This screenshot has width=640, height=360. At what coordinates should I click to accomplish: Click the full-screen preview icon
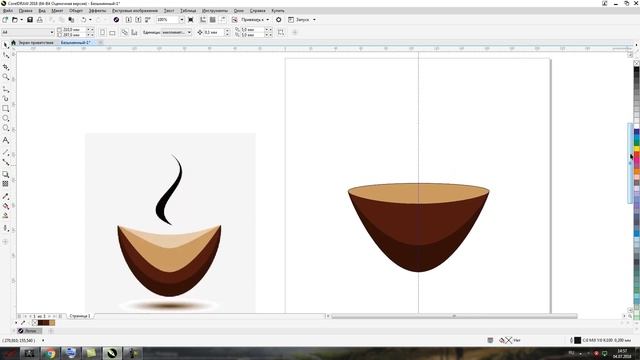[191, 20]
